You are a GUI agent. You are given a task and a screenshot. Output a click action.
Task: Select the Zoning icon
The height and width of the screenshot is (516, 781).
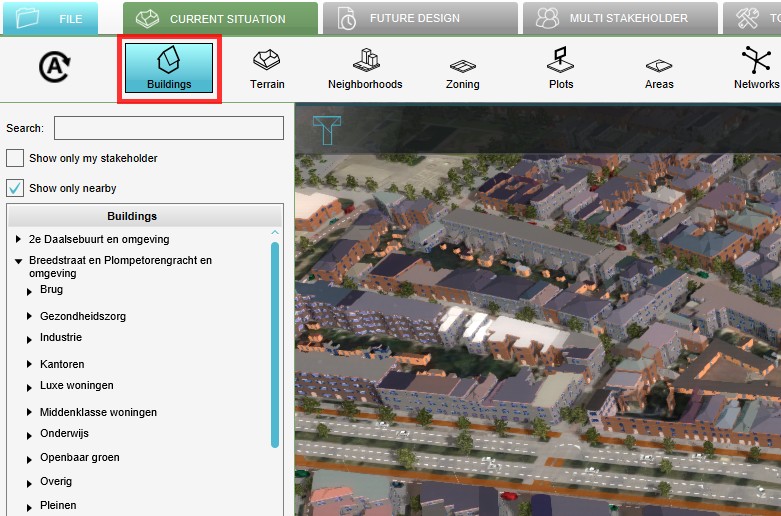click(x=462, y=68)
